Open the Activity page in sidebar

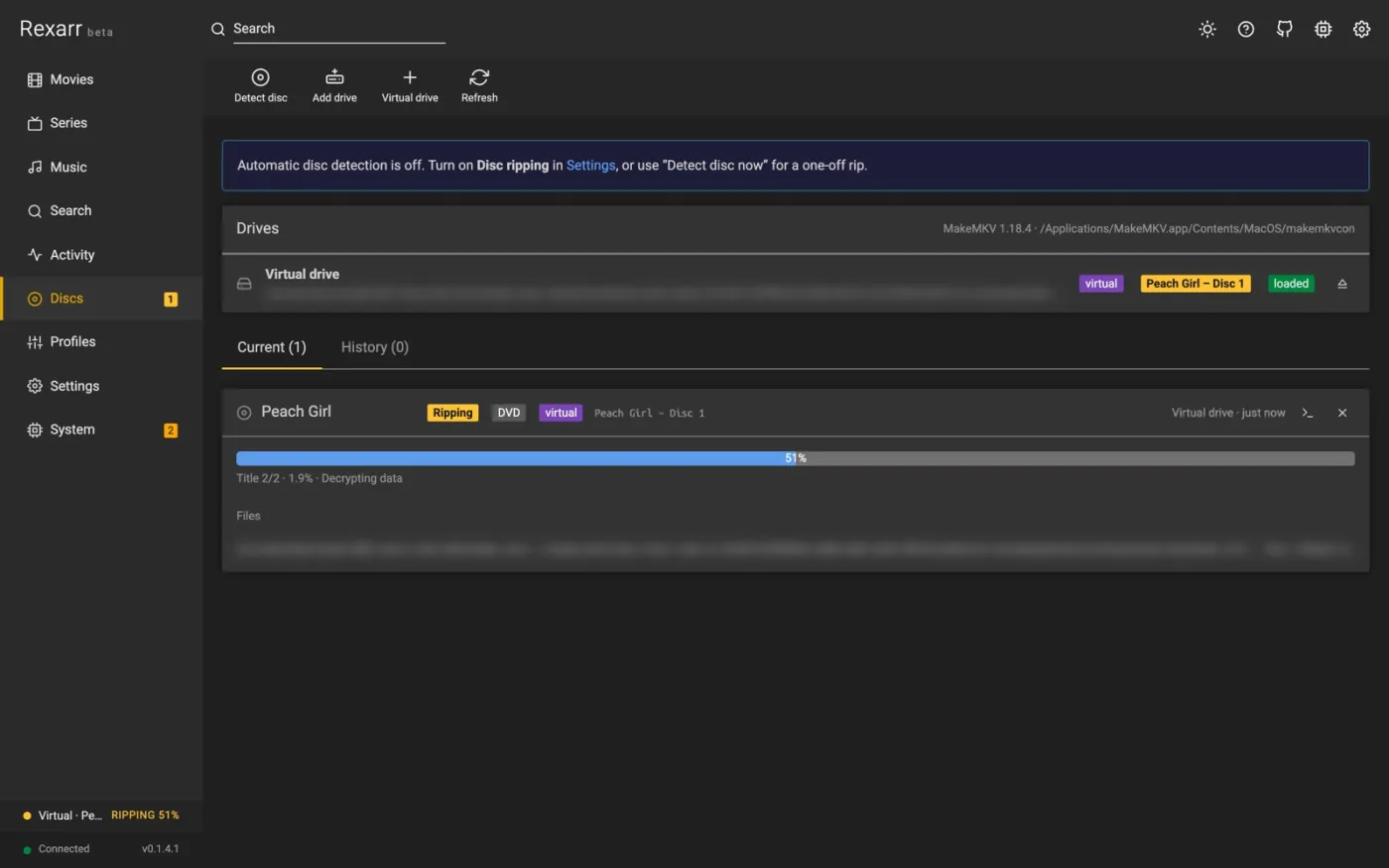coord(101,255)
